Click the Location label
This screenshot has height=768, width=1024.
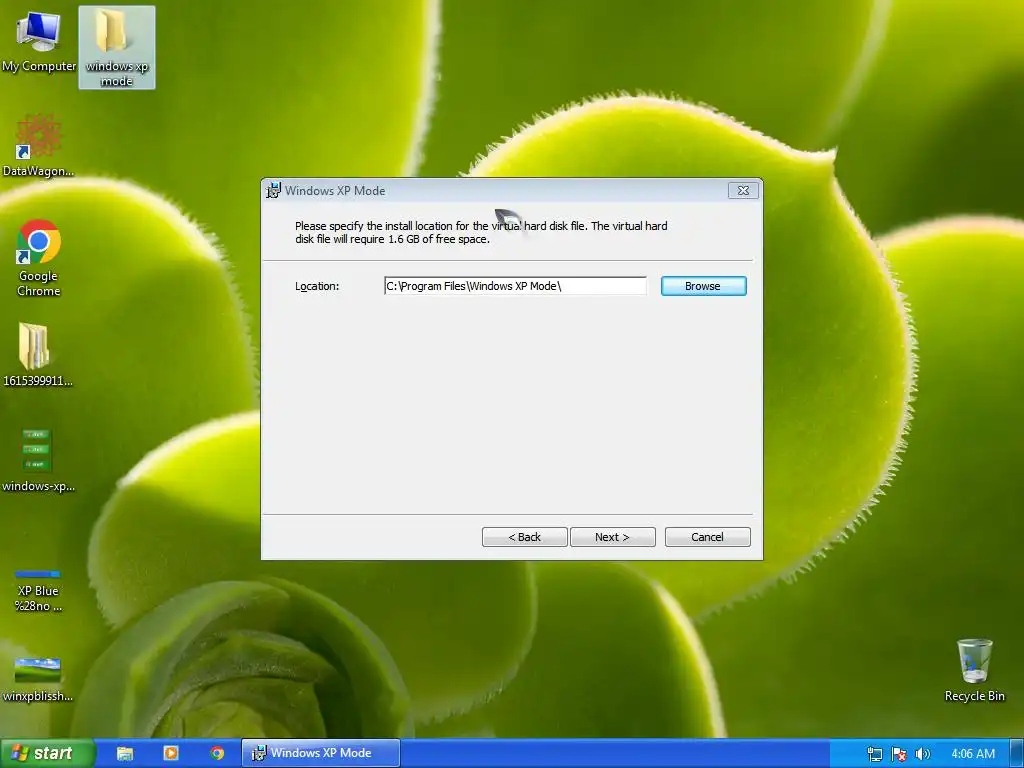[x=317, y=286]
